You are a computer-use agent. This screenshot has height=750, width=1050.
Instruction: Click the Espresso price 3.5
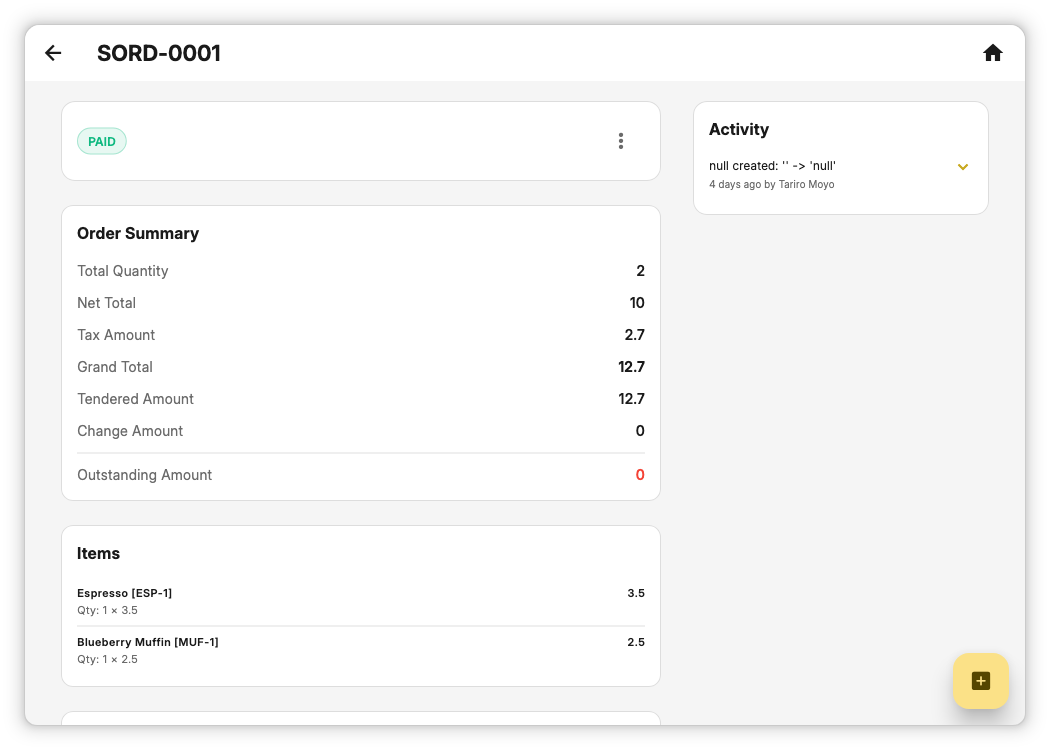[x=635, y=593]
